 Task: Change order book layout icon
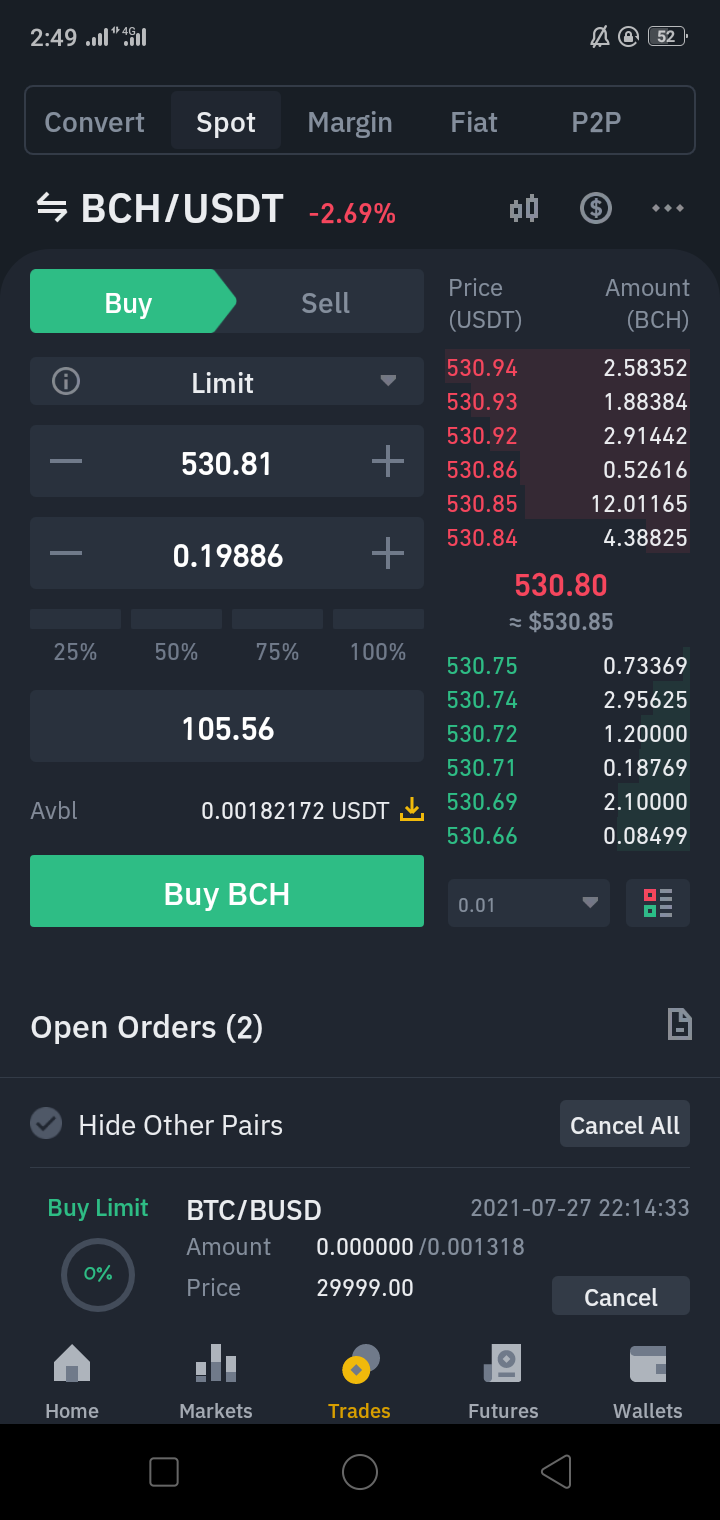tap(658, 904)
